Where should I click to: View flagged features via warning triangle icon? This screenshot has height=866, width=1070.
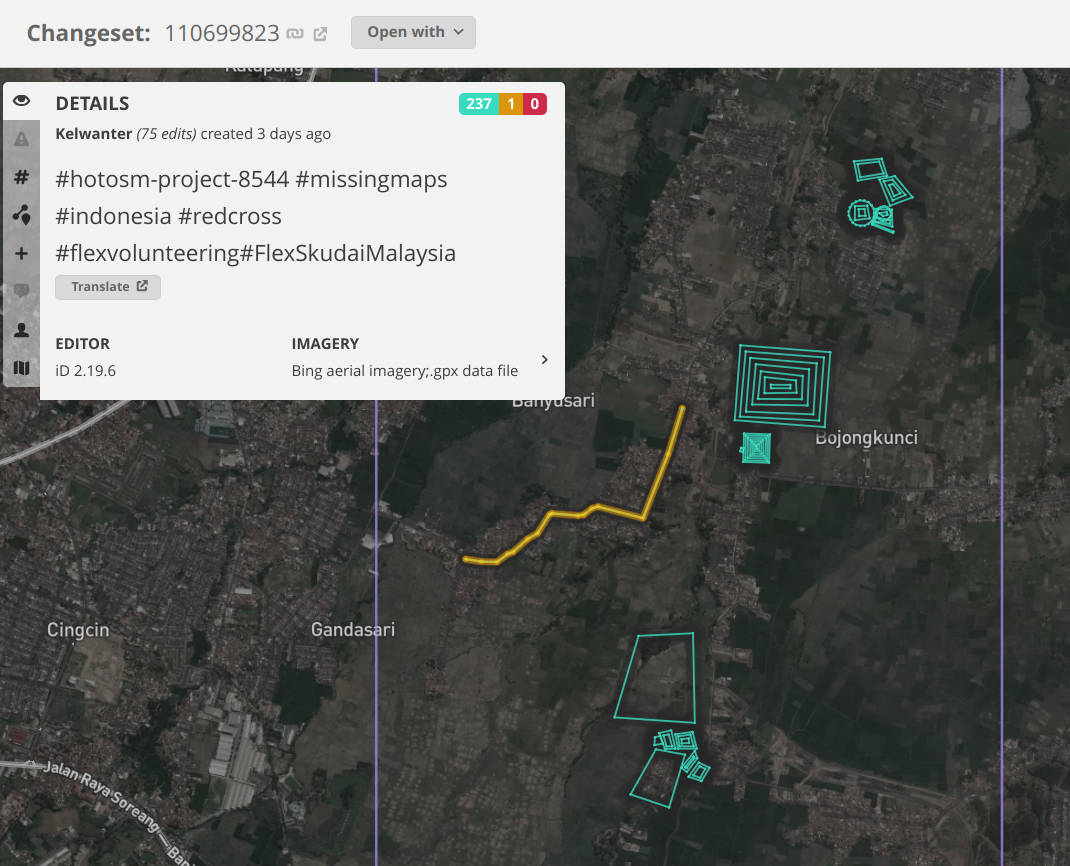[21, 139]
